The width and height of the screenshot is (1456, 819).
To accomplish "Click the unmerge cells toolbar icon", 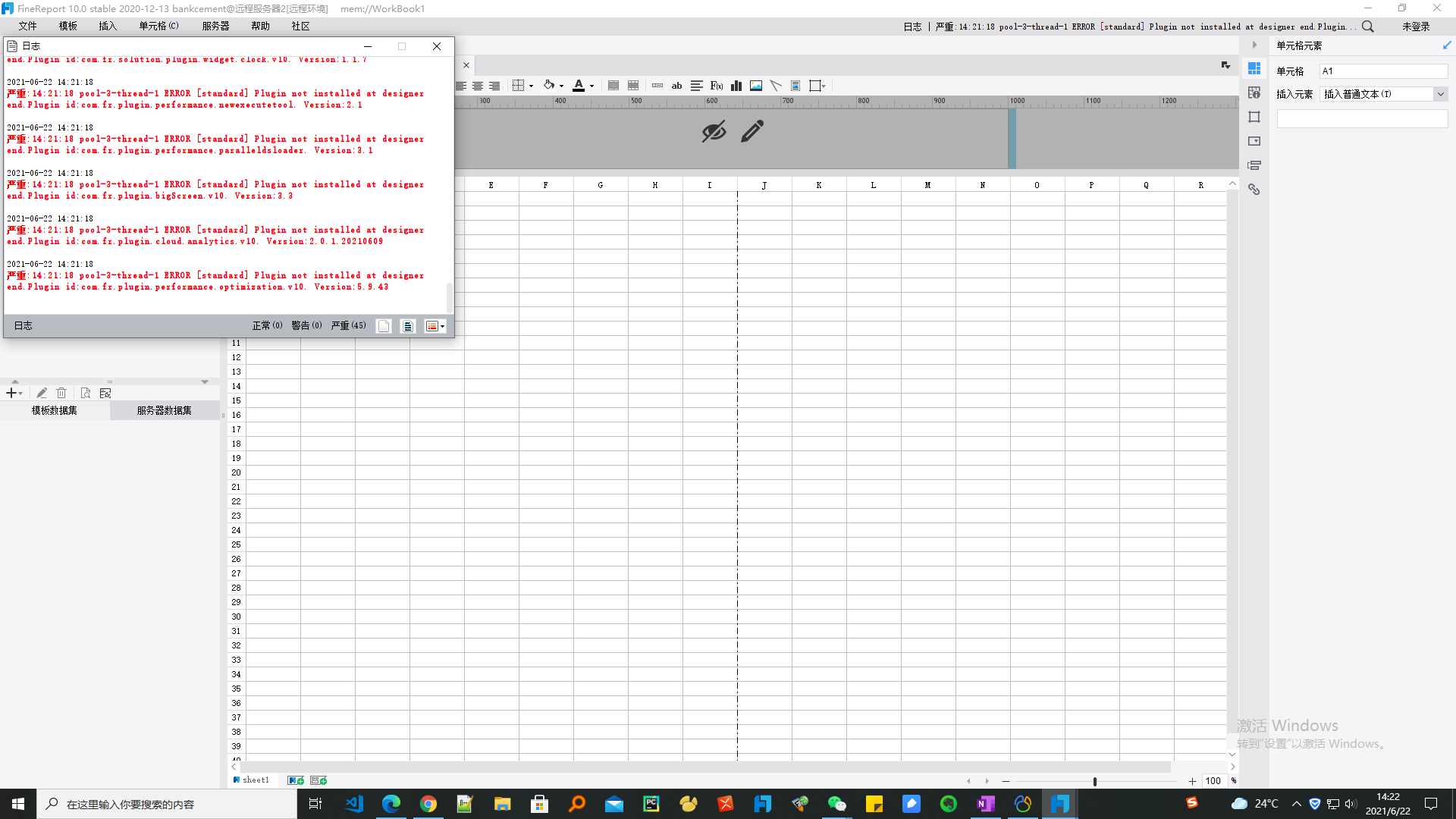I will (633, 86).
